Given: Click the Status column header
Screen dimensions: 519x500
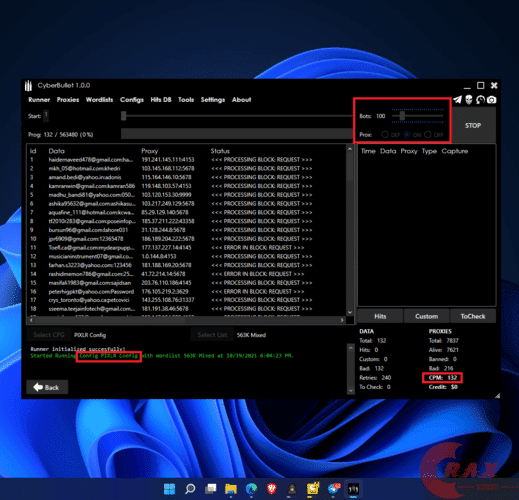Looking at the screenshot, I should [x=220, y=151].
